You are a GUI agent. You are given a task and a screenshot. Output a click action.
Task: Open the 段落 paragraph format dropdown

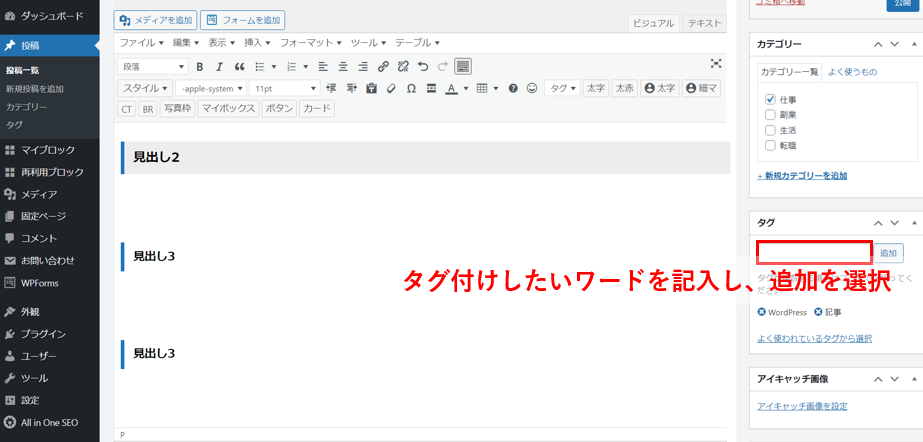[x=153, y=67]
